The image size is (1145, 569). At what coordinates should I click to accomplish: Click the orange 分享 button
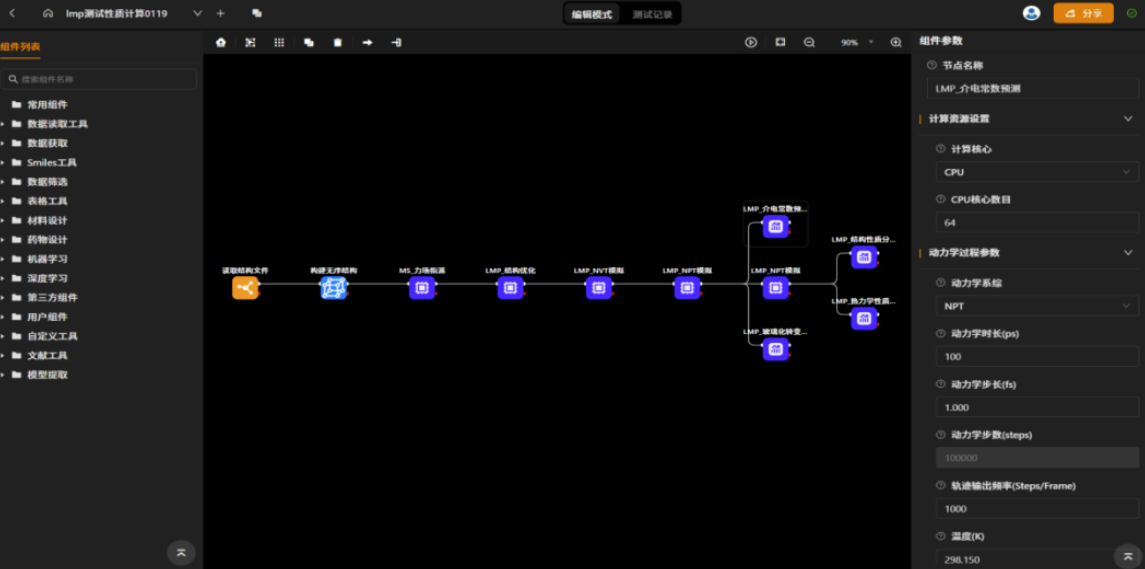[1083, 13]
